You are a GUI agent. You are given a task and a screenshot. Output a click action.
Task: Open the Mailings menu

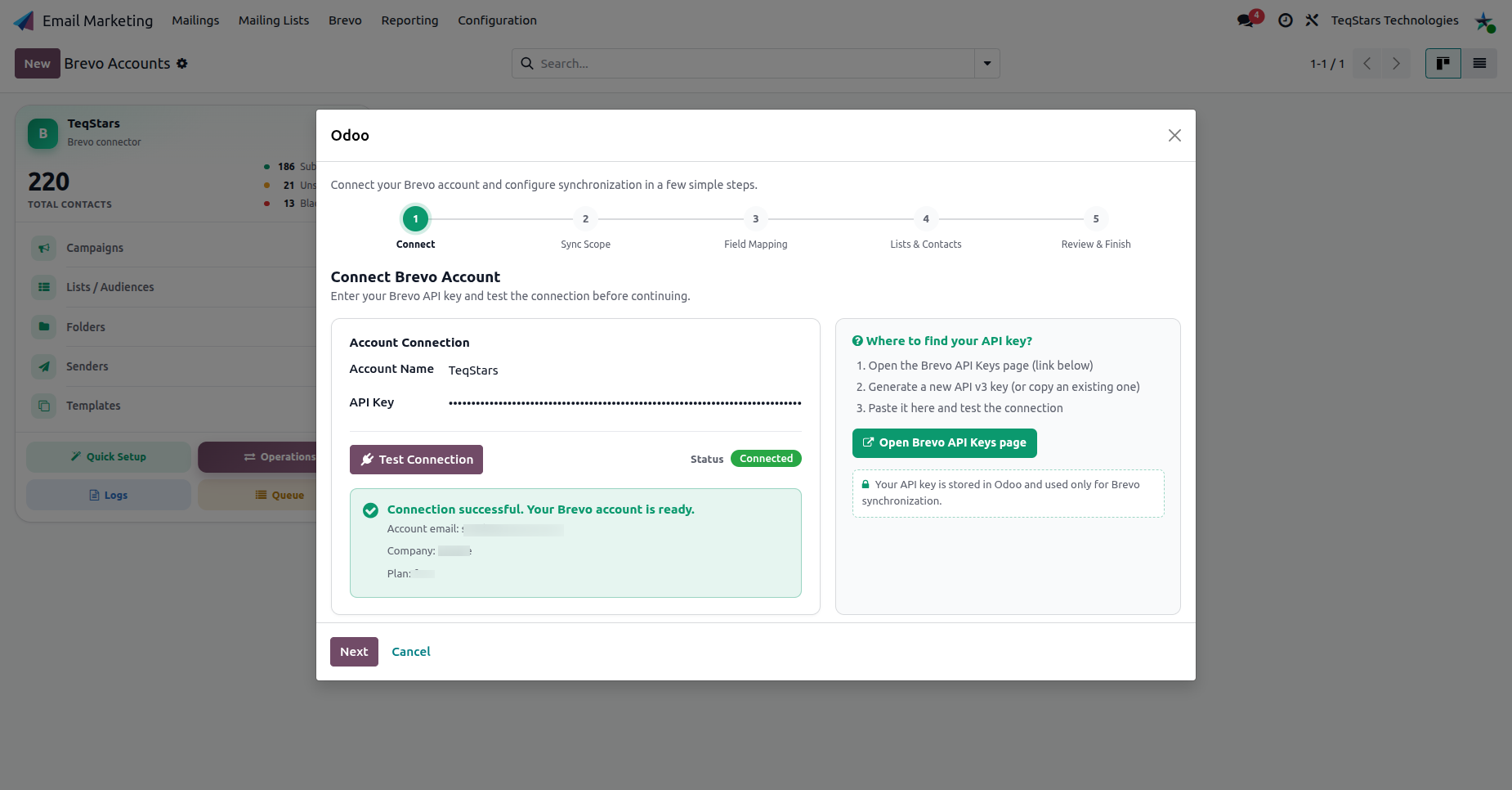point(195,20)
